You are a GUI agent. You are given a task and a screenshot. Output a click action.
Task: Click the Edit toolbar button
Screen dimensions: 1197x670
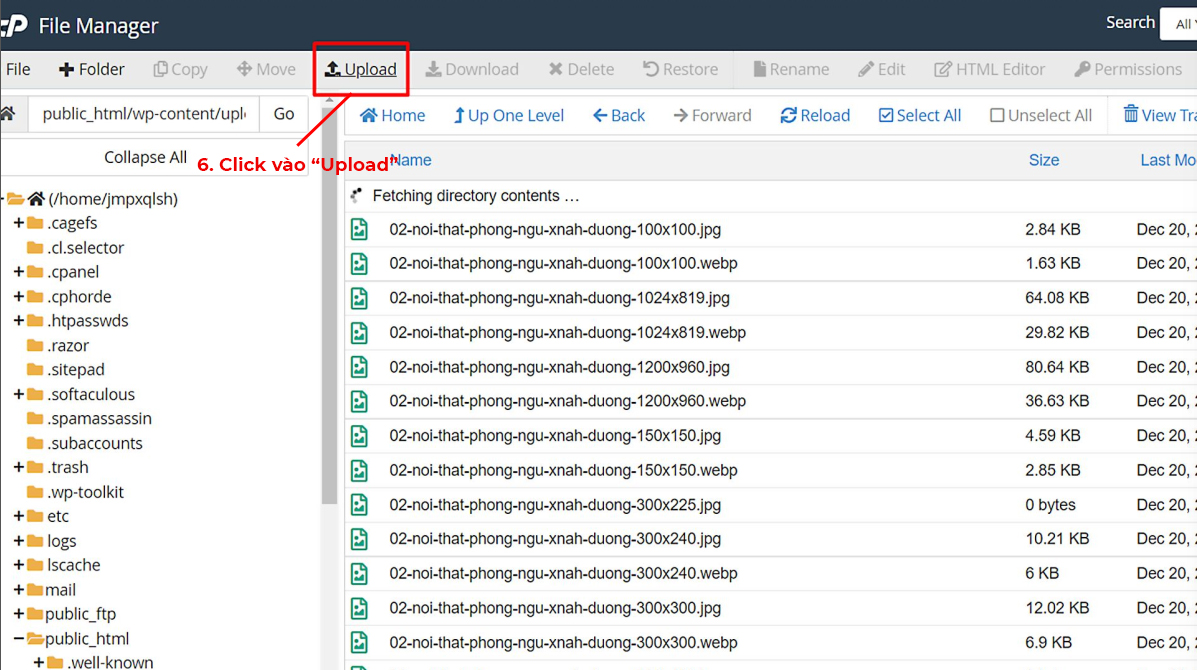click(x=882, y=69)
